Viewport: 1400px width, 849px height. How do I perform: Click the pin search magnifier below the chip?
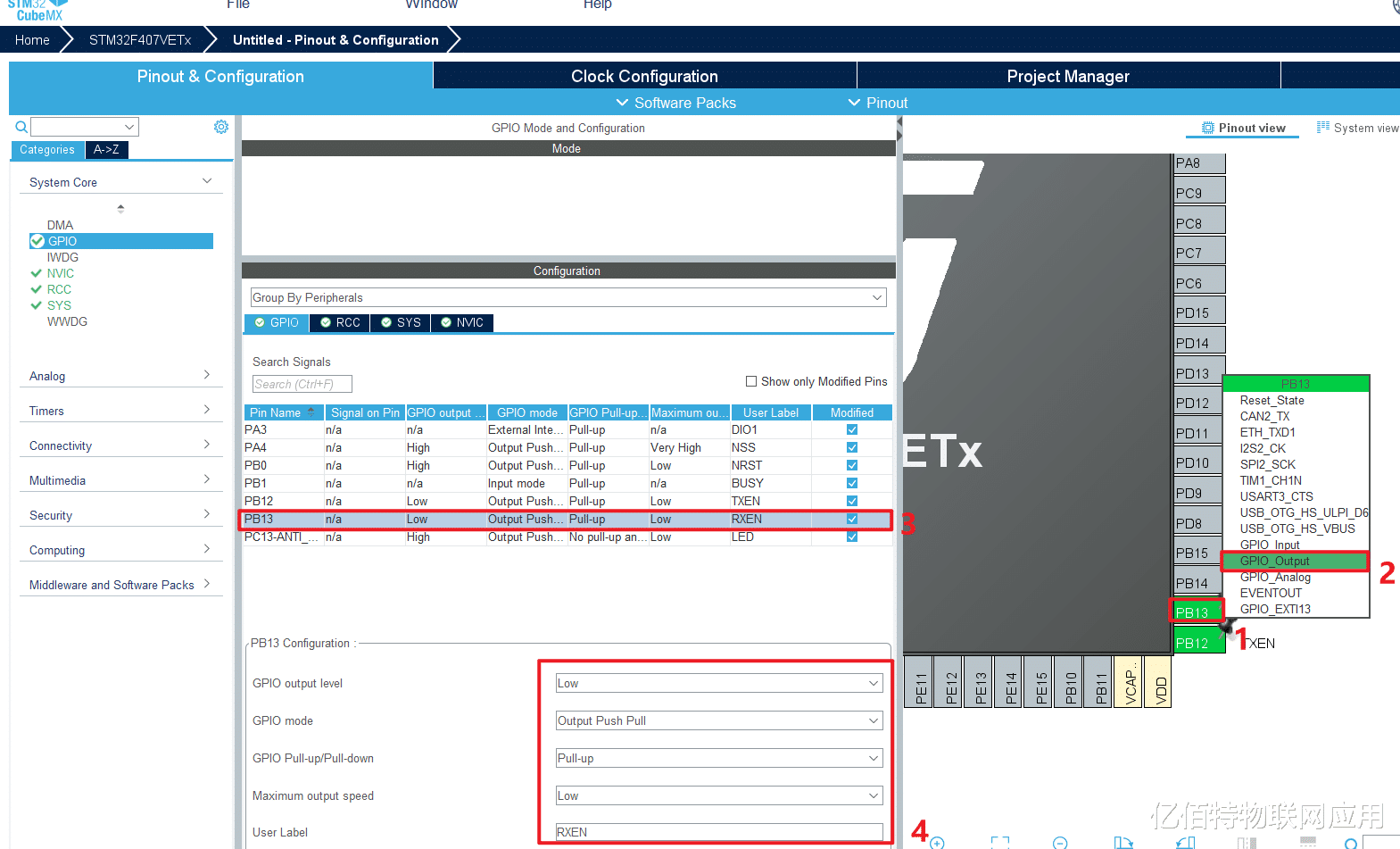1351,844
